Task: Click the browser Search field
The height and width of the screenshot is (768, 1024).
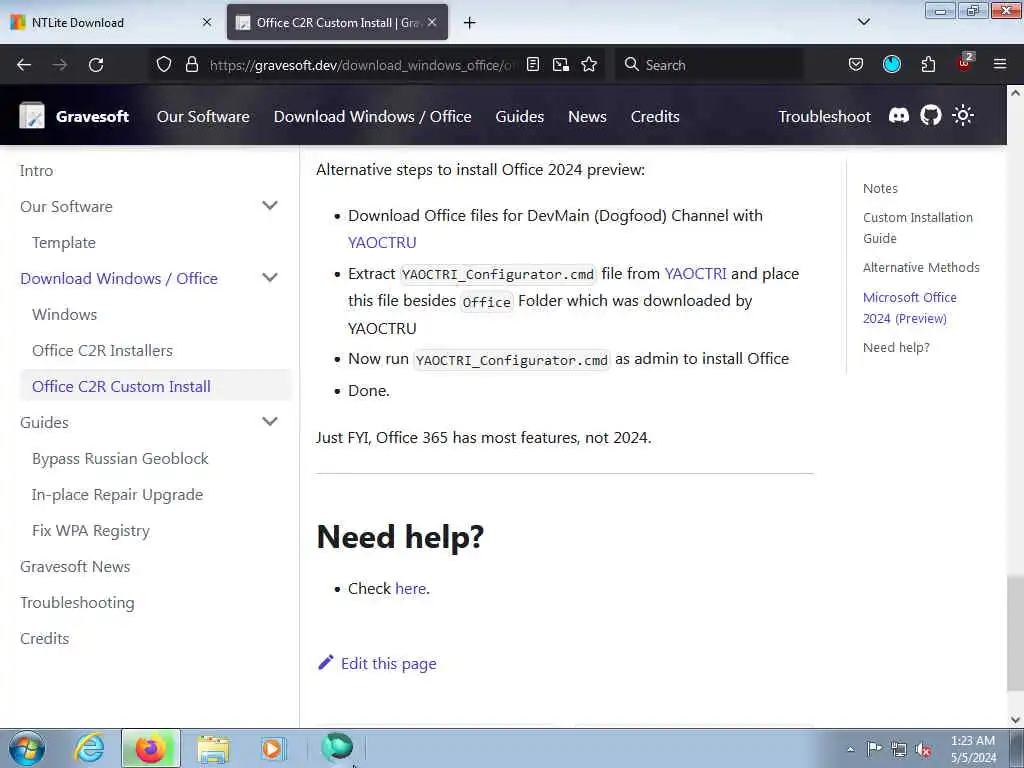Action: [709, 65]
